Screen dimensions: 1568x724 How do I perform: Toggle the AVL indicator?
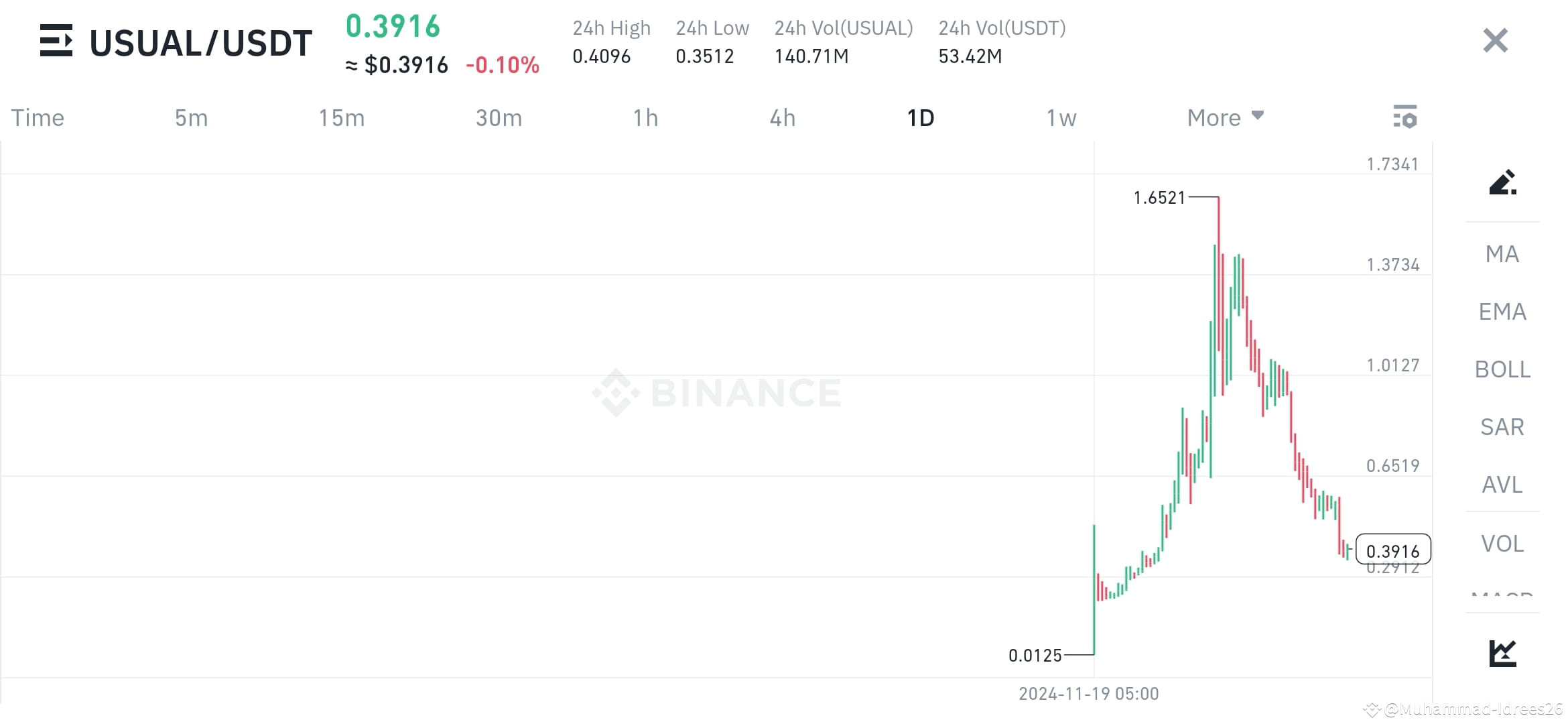(x=1502, y=485)
